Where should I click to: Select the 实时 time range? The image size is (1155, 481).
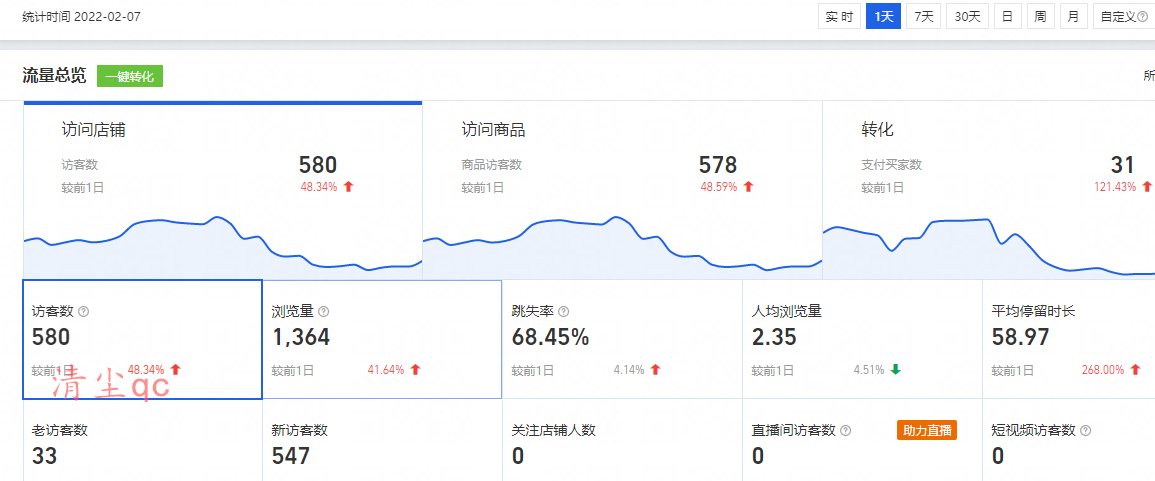click(840, 16)
